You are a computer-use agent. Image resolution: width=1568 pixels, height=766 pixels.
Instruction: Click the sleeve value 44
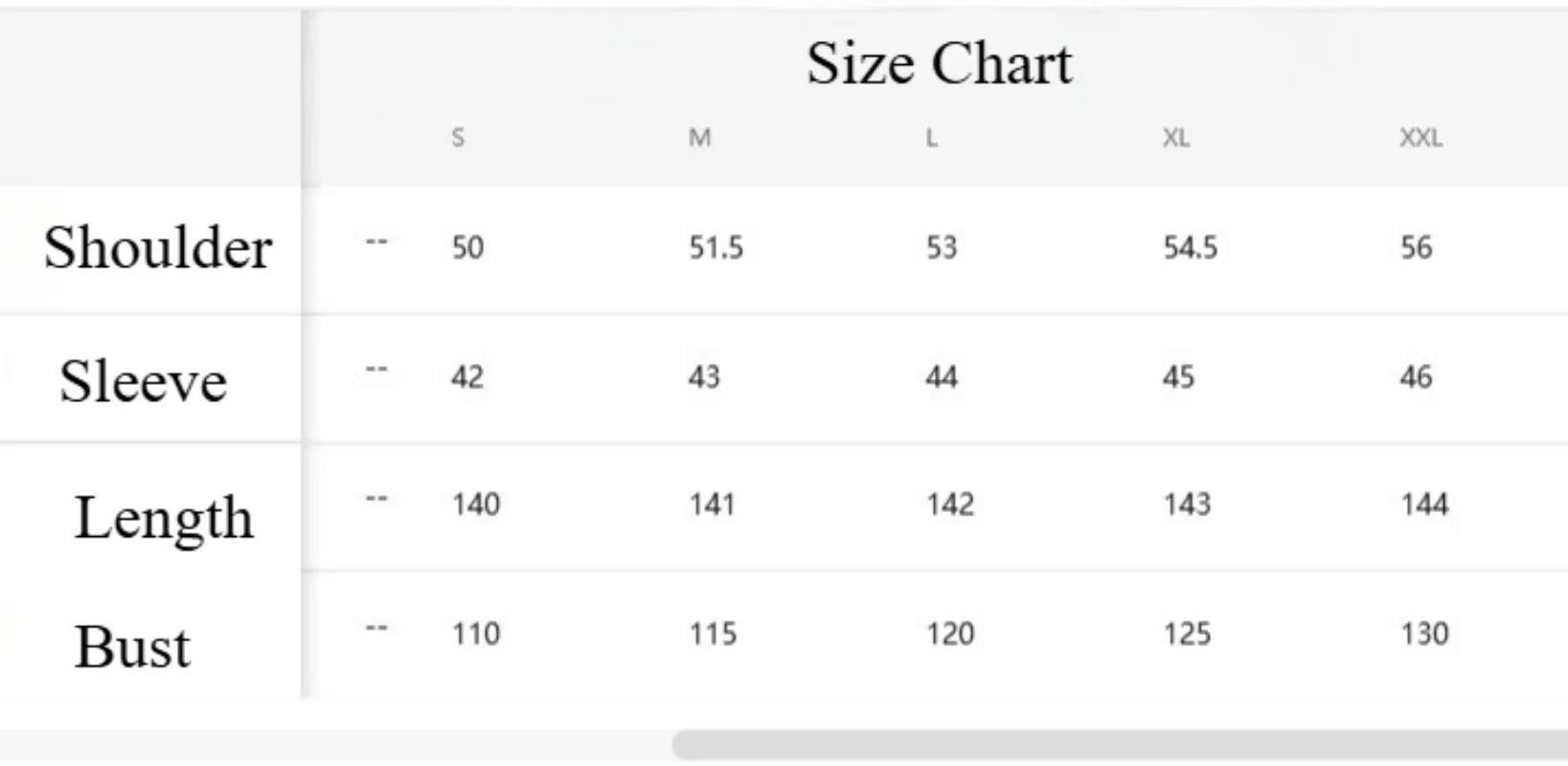(x=942, y=377)
